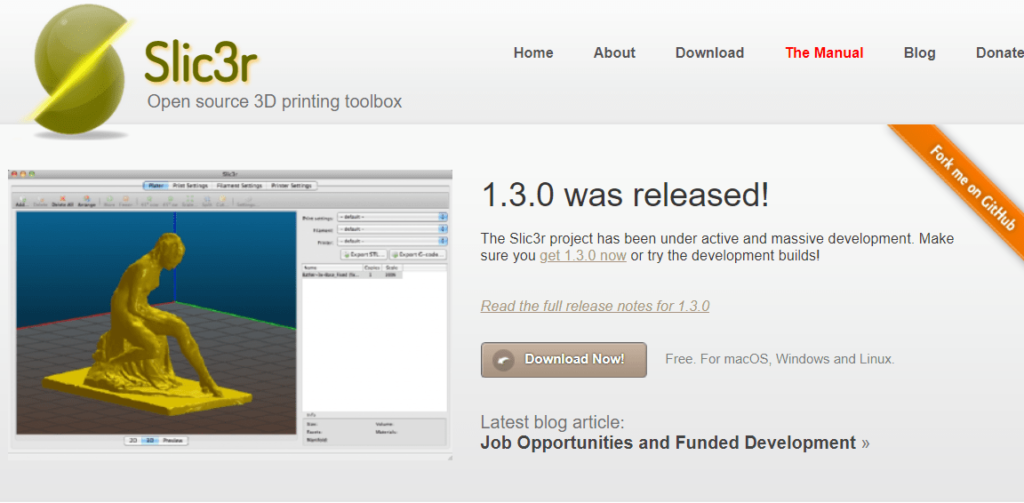Image resolution: width=1024 pixels, height=503 pixels.
Task: Click 'Open source 3D printing toolbox' tagline
Action: [274, 102]
